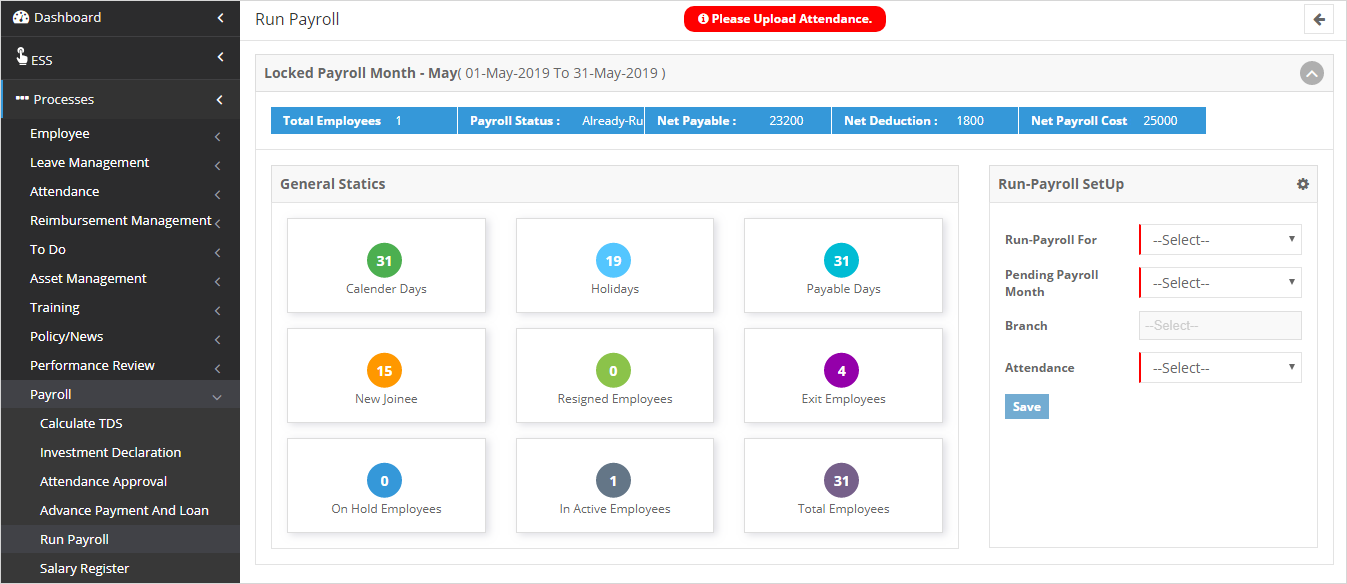Screen dimensions: 1347x584
Task: Click the back arrow icon at top right
Action: tap(1319, 19)
